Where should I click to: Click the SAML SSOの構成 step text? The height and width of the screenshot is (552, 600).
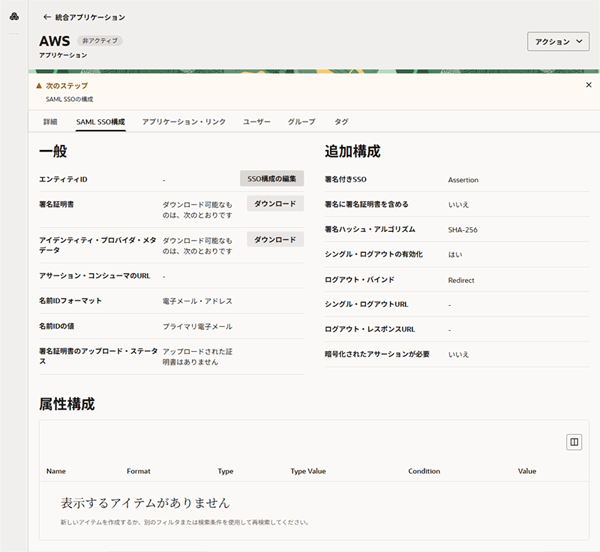coord(69,99)
